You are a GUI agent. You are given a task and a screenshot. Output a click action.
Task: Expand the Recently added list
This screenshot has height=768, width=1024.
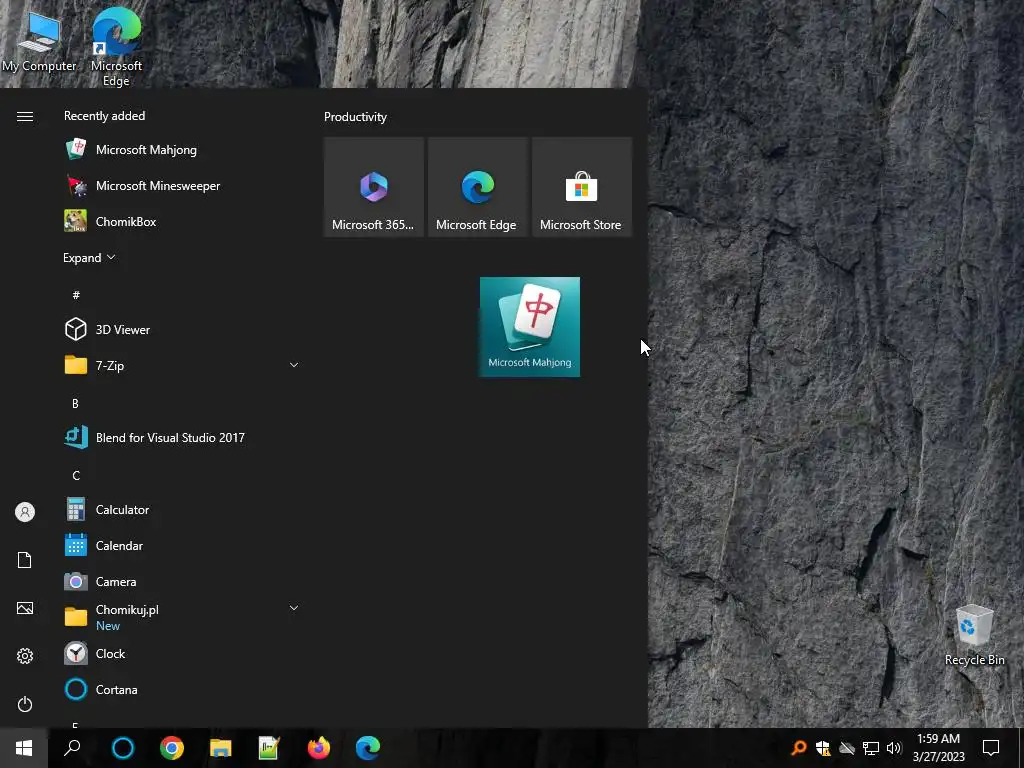[89, 258]
